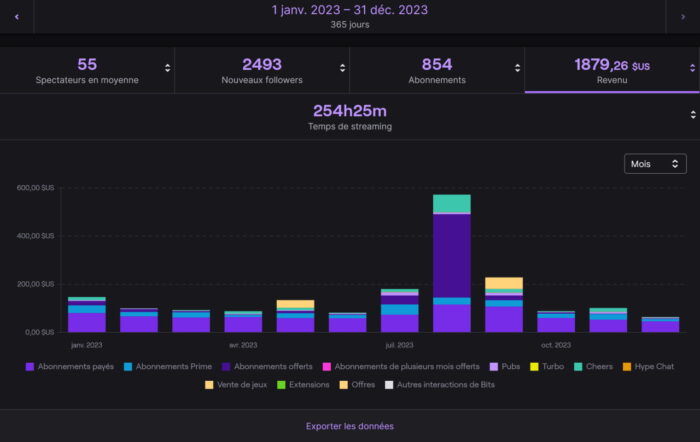Go to previous date range arrow

pos(16,16)
